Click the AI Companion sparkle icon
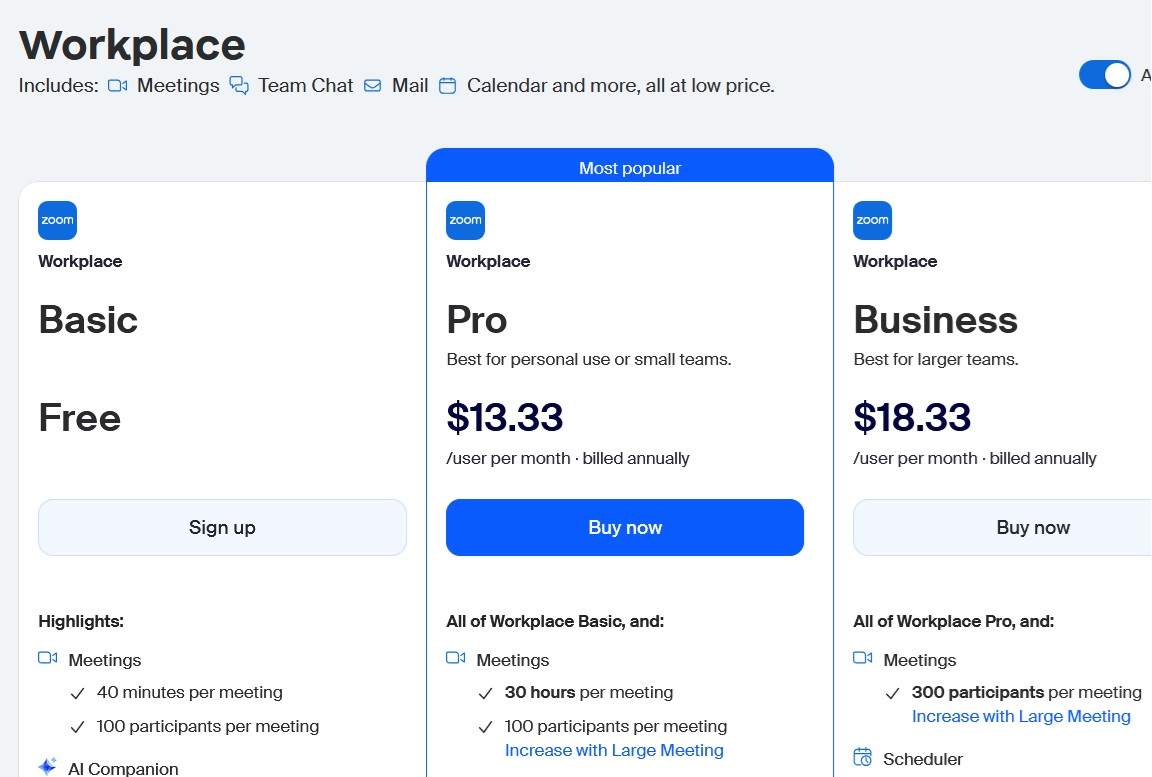Image resolution: width=1152 pixels, height=777 pixels. click(47, 767)
